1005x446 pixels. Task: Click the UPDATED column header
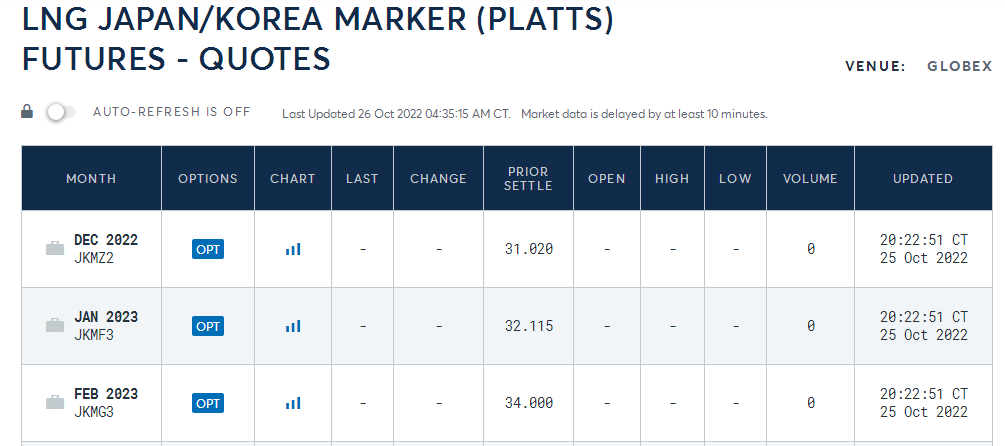(922, 179)
